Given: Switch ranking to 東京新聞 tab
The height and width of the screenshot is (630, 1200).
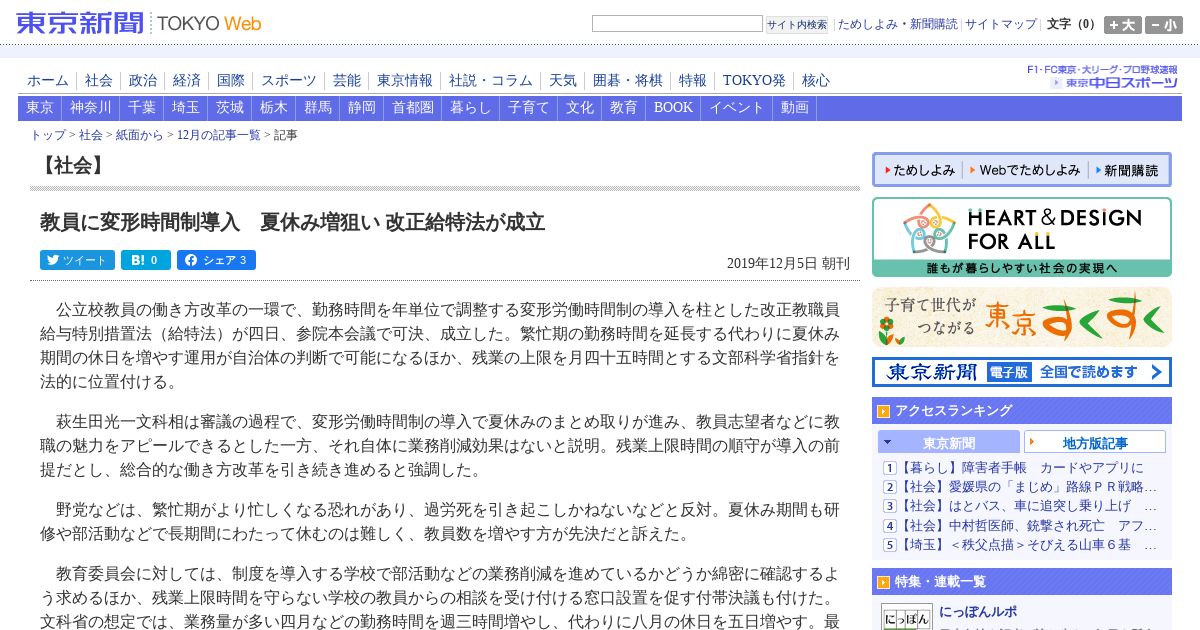Looking at the screenshot, I should coord(949,442).
